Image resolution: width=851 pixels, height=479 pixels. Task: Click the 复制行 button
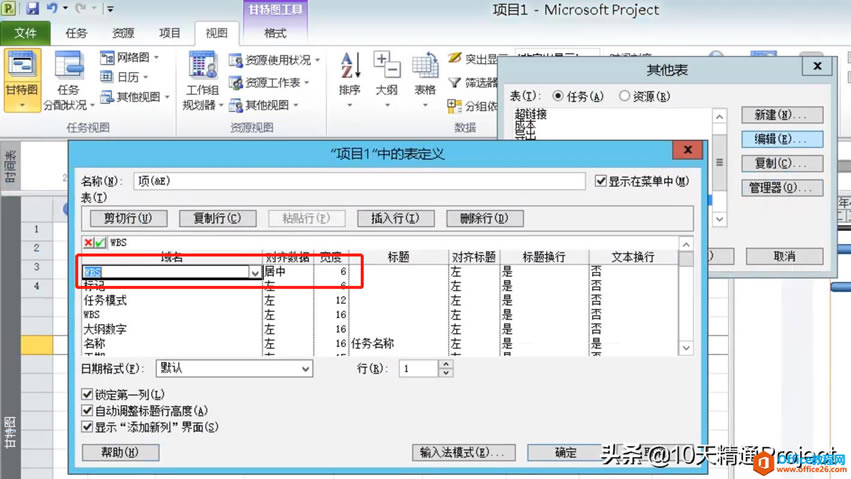click(x=217, y=218)
